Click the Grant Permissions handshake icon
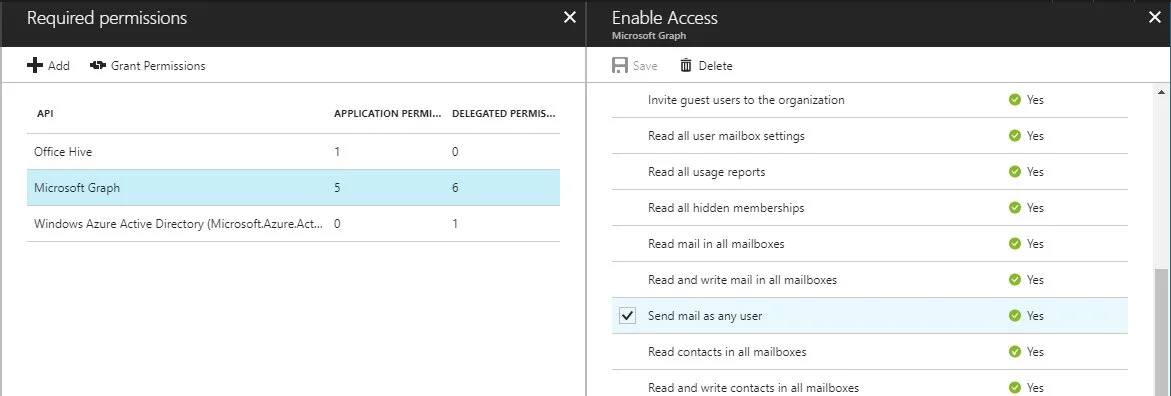This screenshot has width=1171, height=396. tap(97, 66)
